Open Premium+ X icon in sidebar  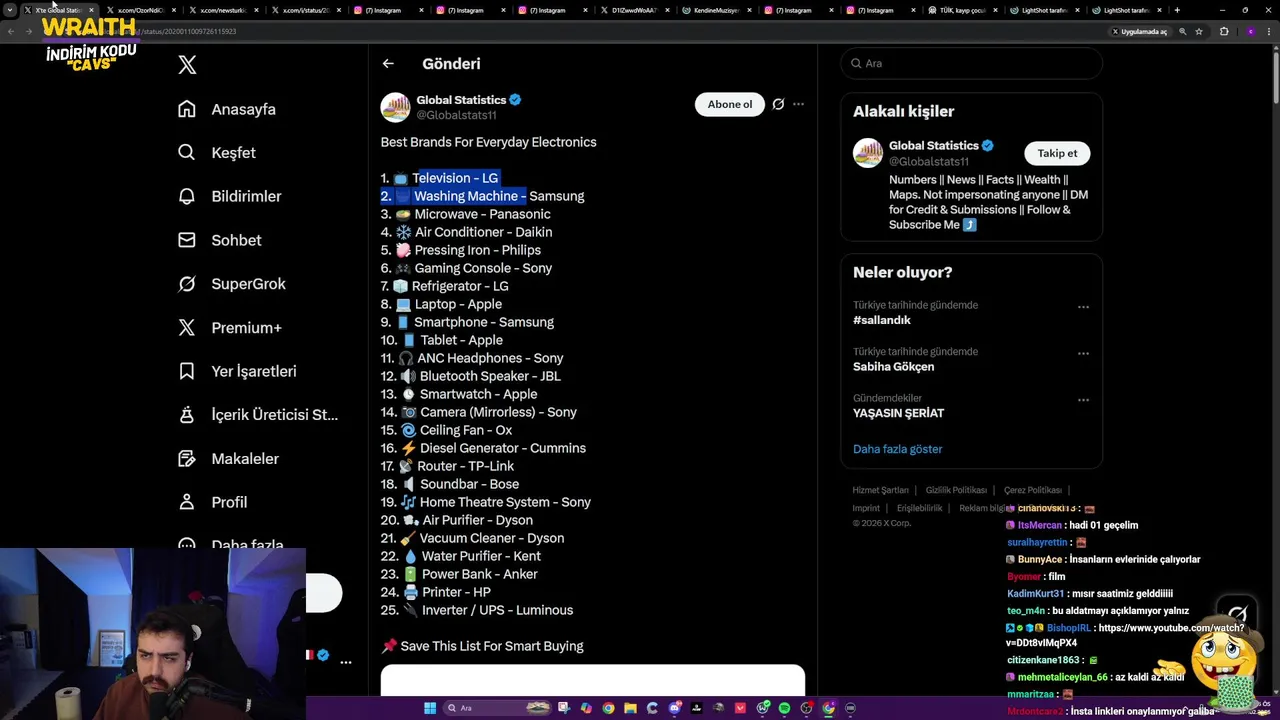[187, 327]
